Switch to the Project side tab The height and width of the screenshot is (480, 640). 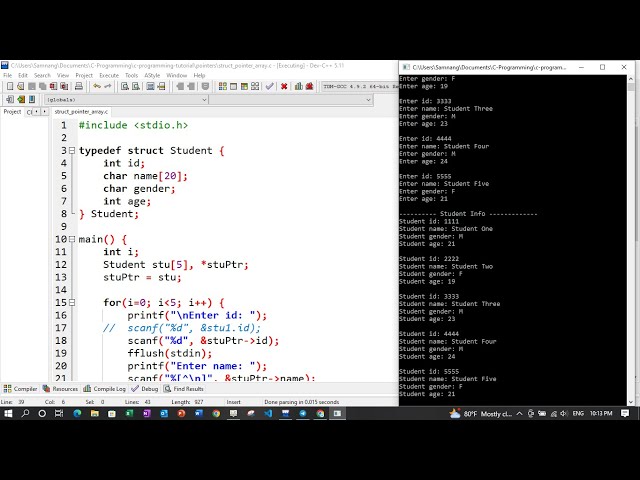(x=12, y=111)
